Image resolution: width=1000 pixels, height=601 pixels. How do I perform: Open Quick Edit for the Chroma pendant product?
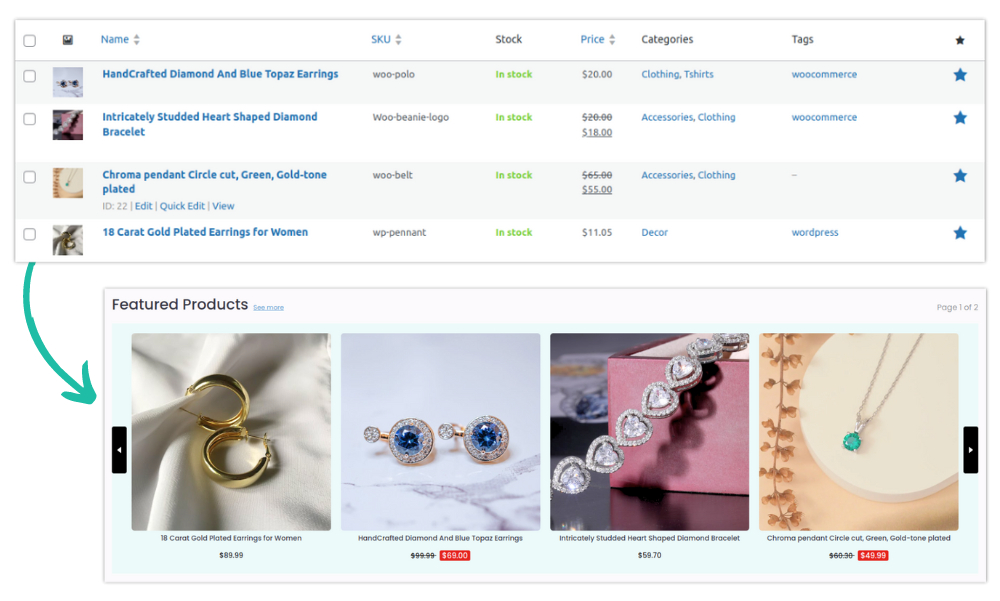(x=183, y=205)
